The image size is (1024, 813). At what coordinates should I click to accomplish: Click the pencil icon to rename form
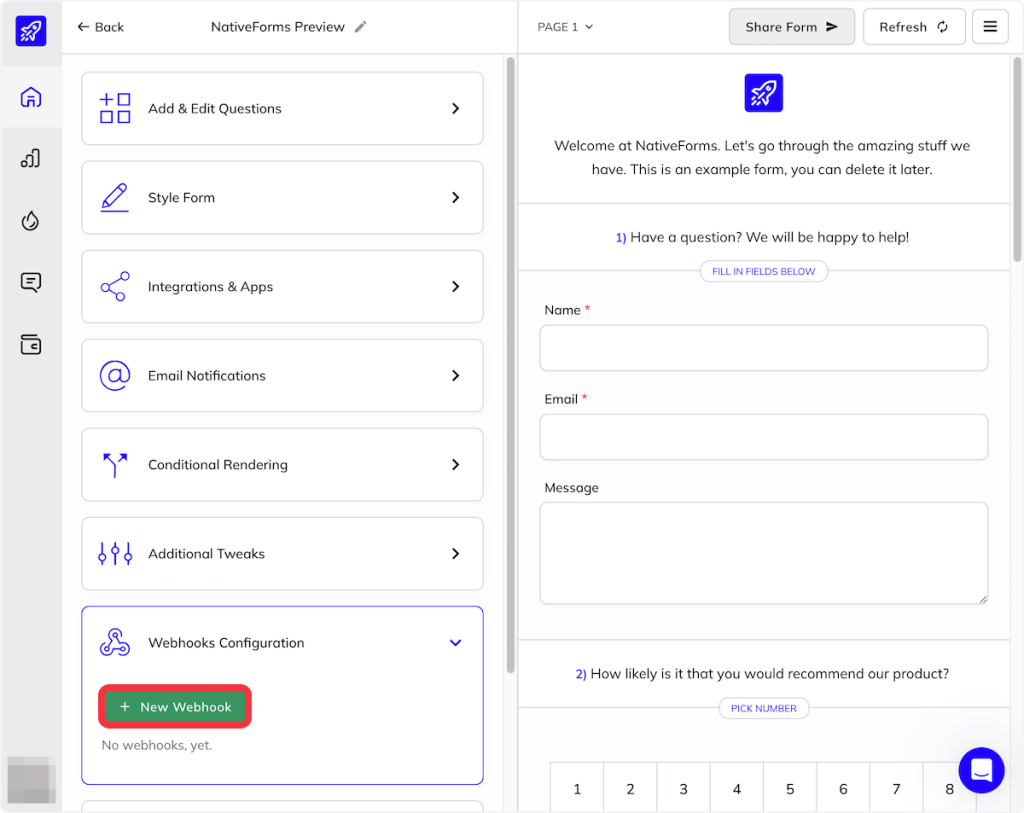(x=361, y=27)
